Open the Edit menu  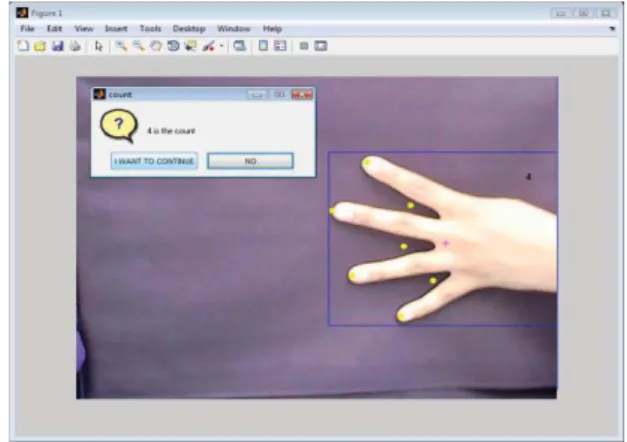[x=54, y=29]
